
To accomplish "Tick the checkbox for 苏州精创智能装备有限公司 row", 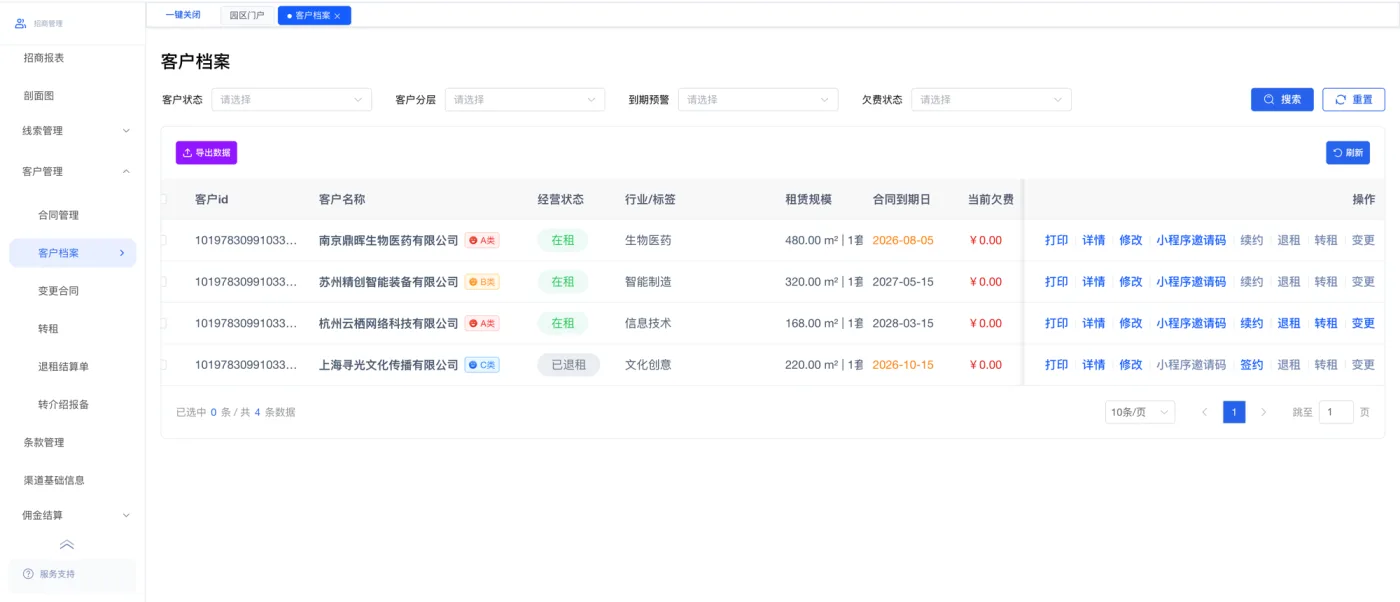I will [163, 282].
